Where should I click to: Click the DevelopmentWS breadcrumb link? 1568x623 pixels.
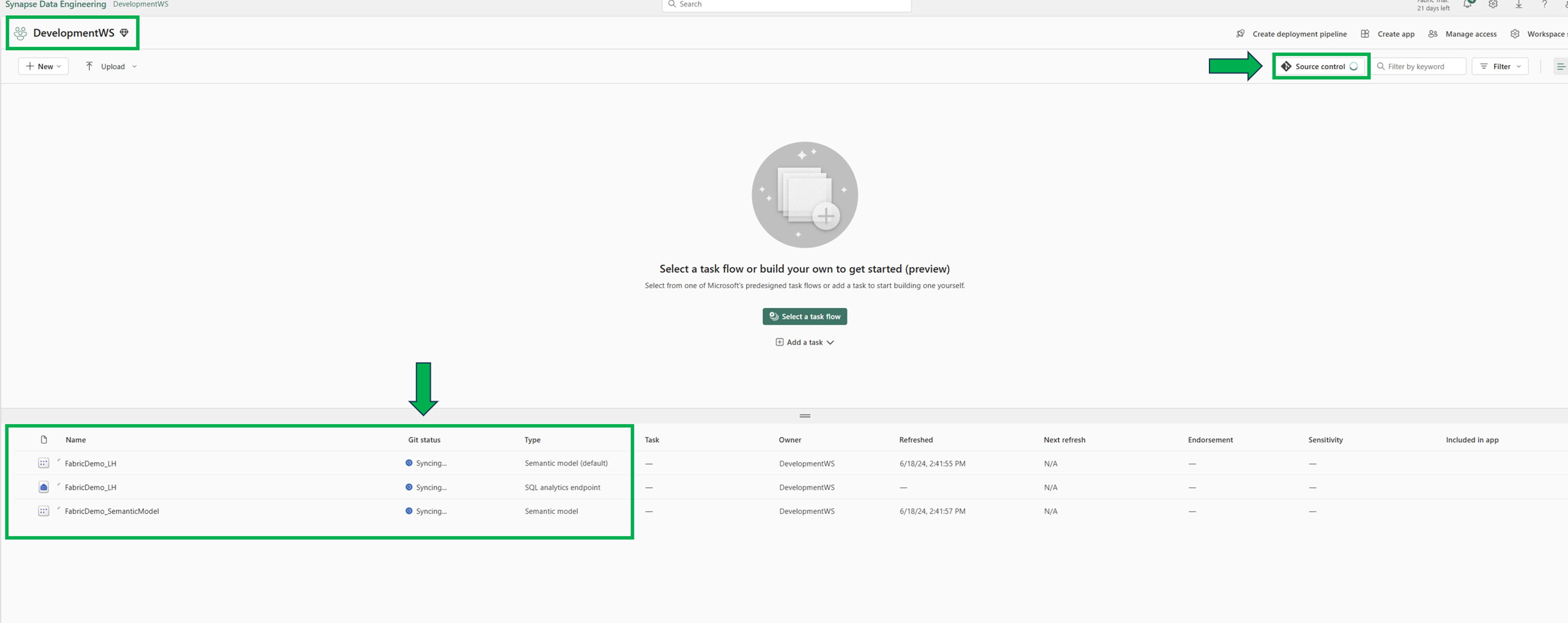tap(141, 4)
